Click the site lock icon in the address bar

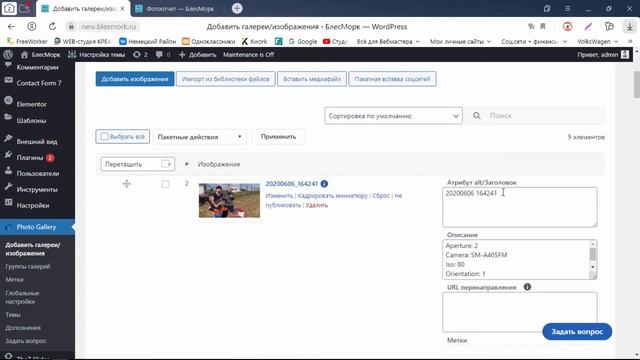click(71, 27)
